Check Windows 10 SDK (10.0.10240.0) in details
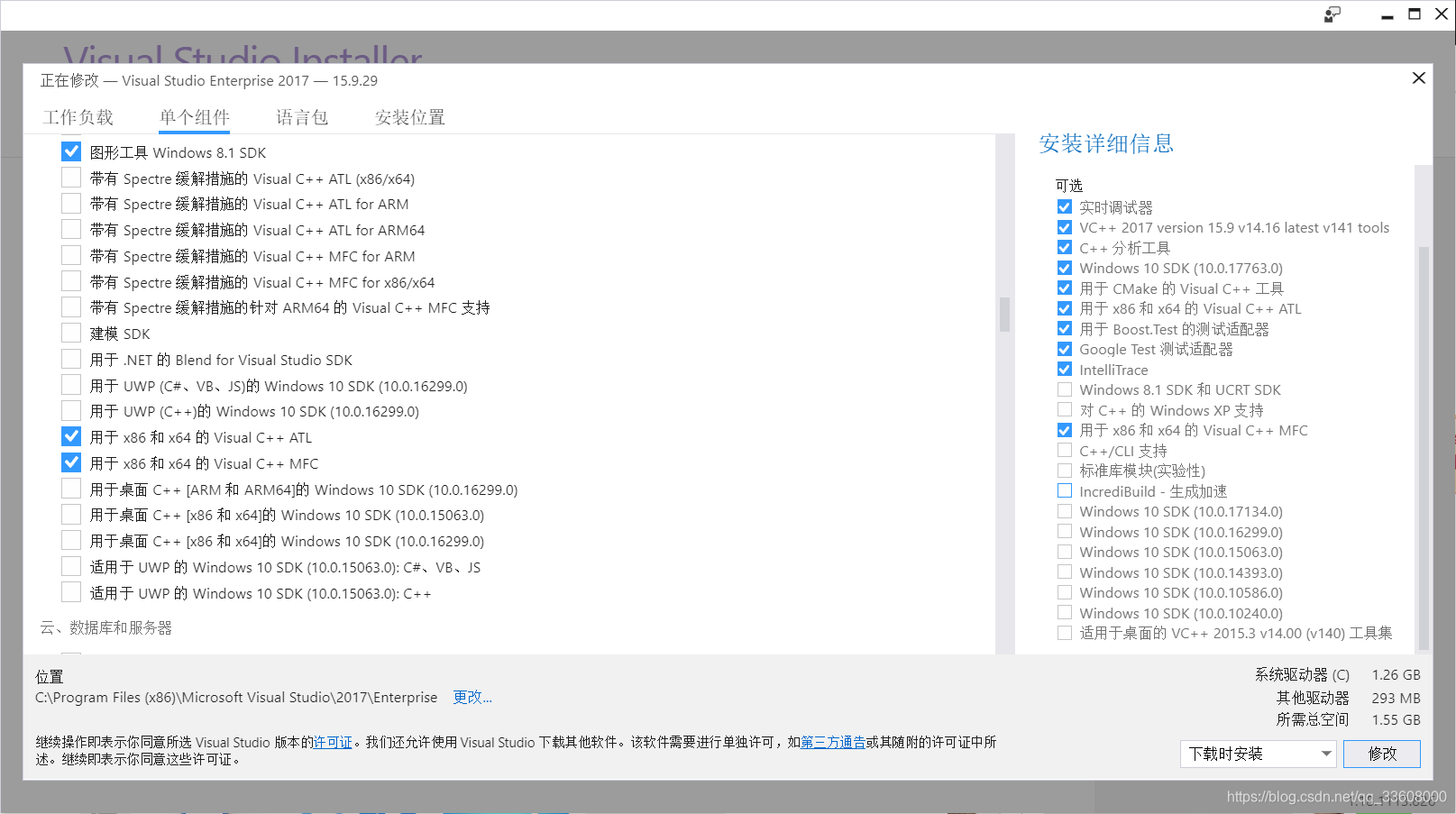Screen dimensions: 1456x814 pyautogui.click(x=1065, y=612)
